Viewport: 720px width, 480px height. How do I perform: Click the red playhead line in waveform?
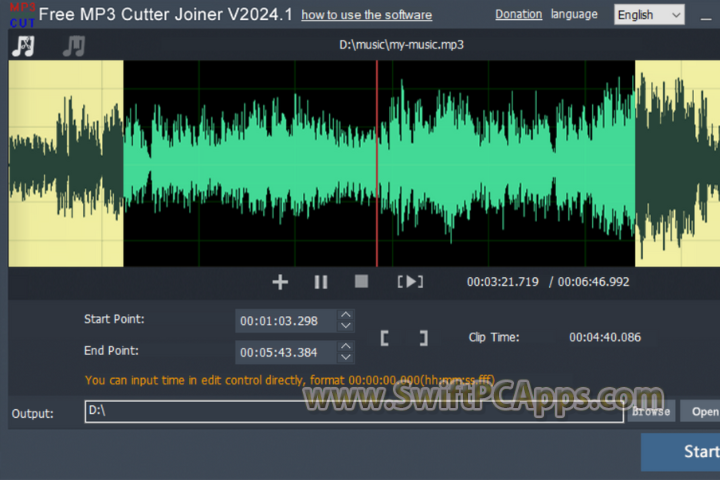tap(377, 164)
